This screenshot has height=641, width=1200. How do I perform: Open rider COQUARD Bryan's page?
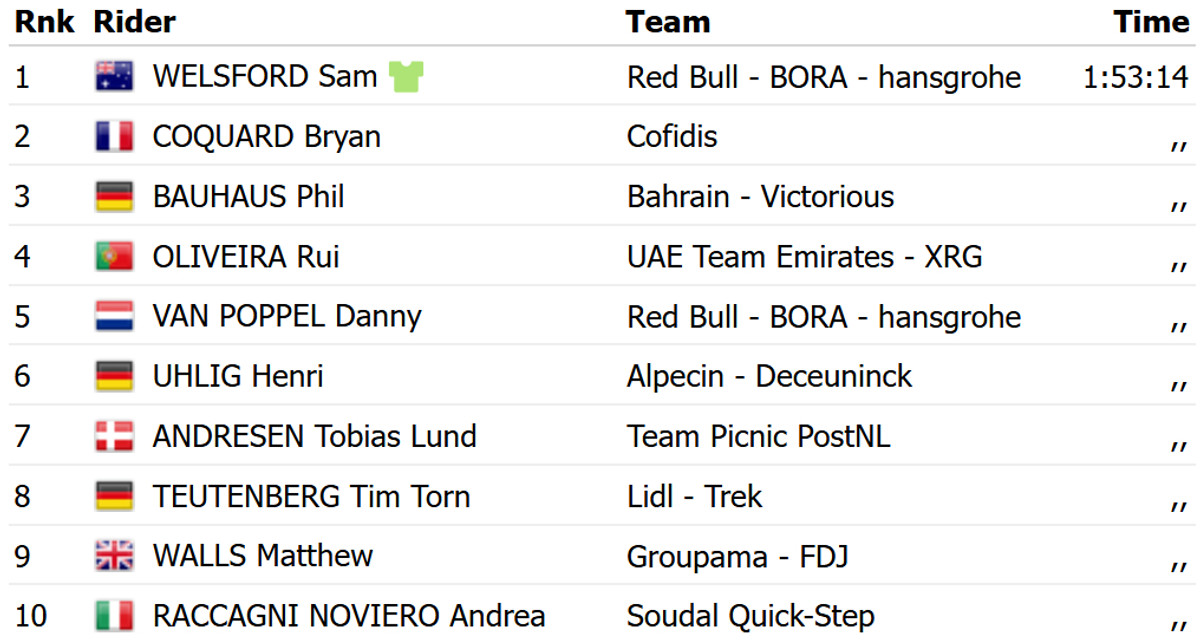point(266,137)
